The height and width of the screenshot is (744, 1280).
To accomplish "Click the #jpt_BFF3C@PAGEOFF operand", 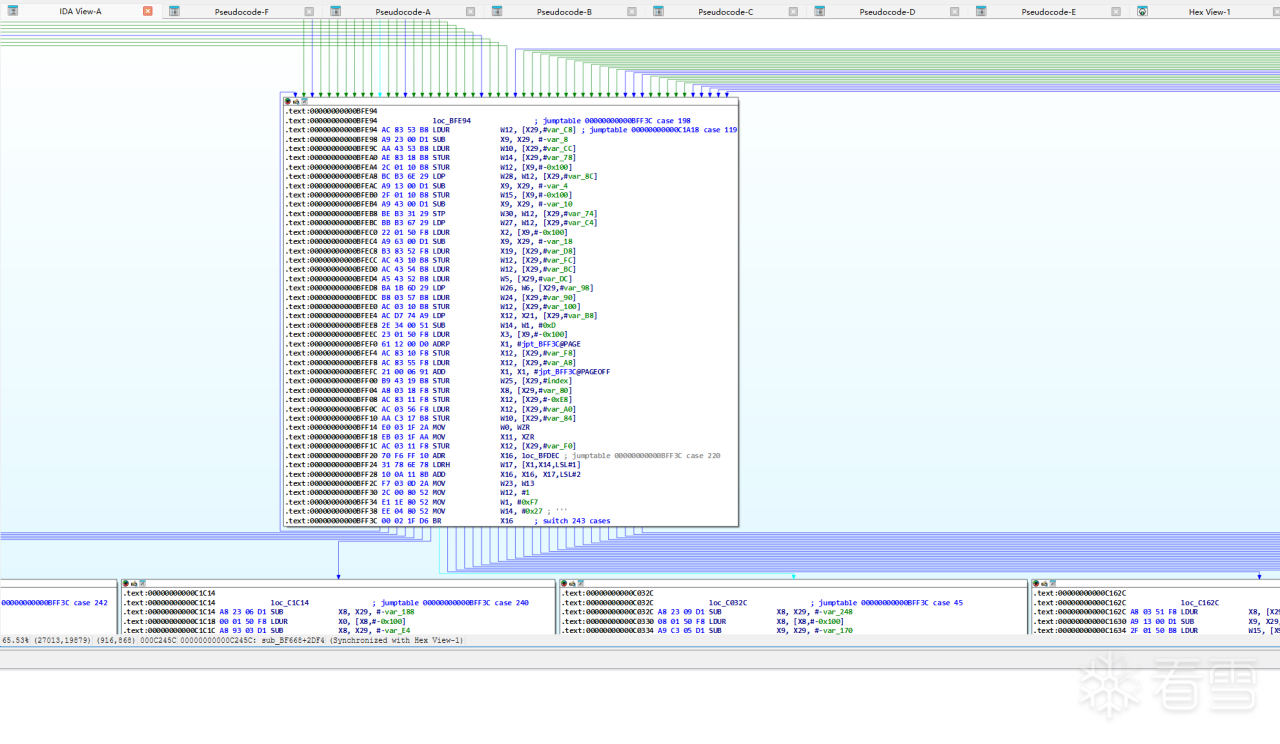I will click(x=572, y=372).
